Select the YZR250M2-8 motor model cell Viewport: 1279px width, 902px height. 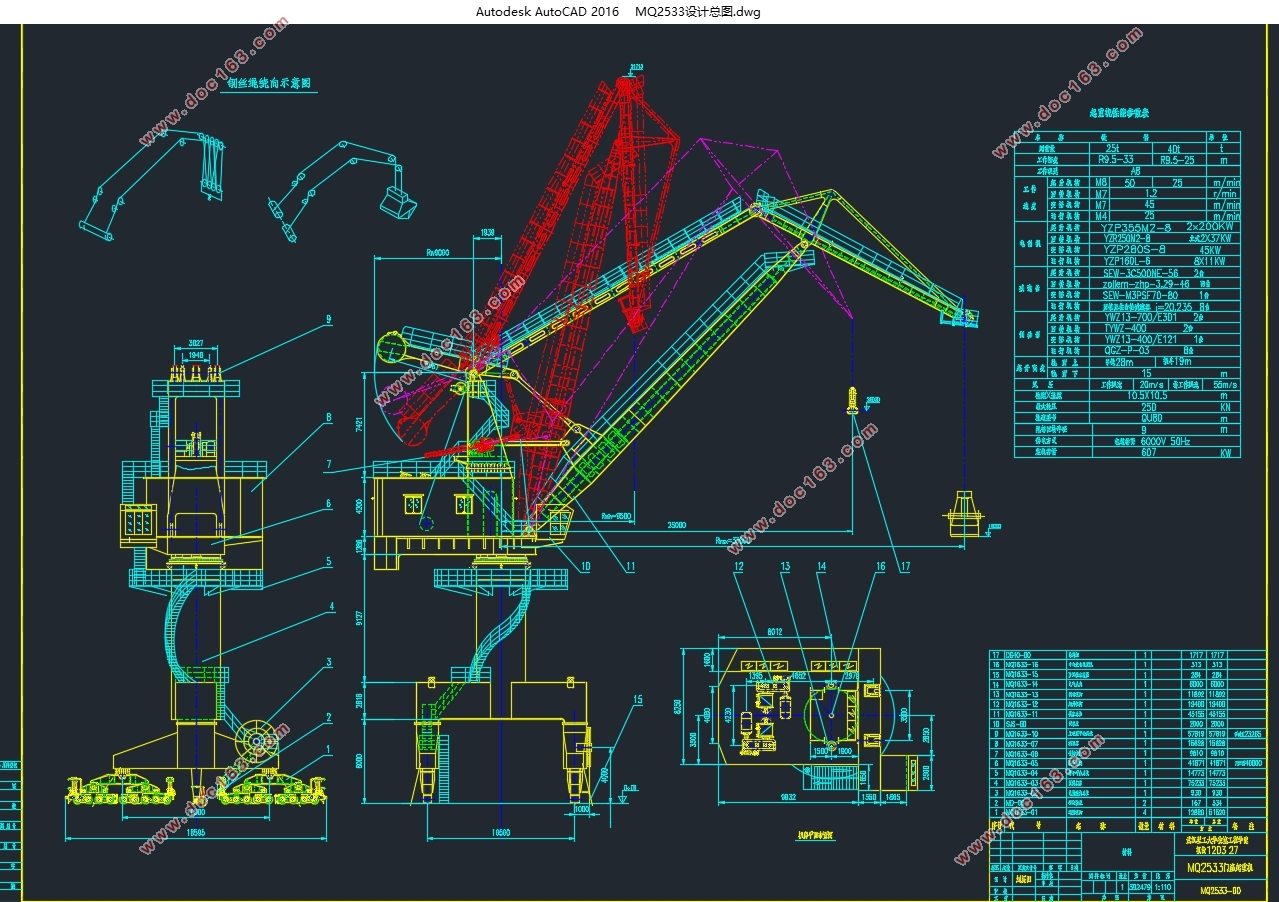point(1127,238)
